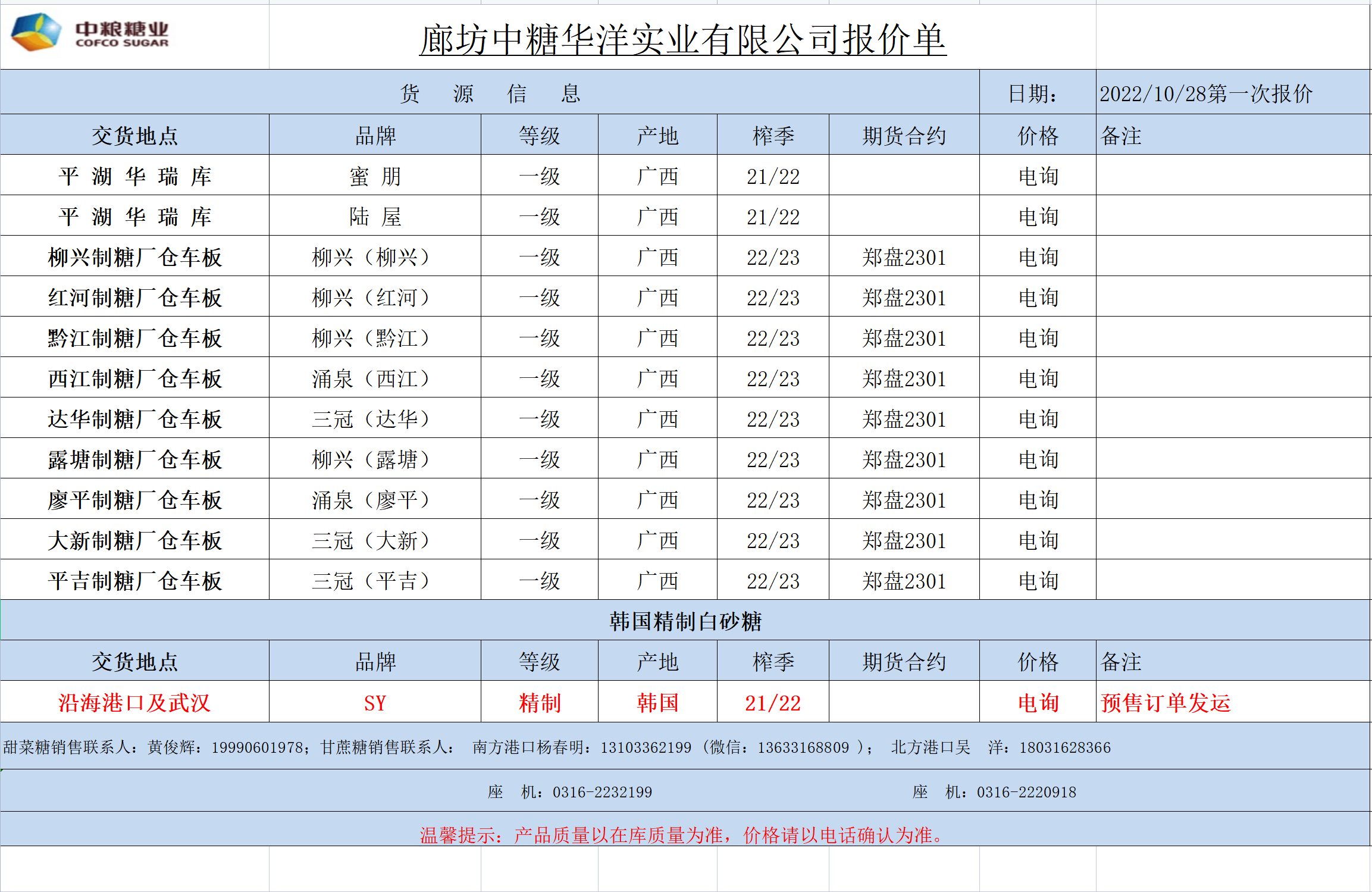Click the 平吉制糖厂仓车板 cell
The image size is (1372, 892).
(134, 581)
